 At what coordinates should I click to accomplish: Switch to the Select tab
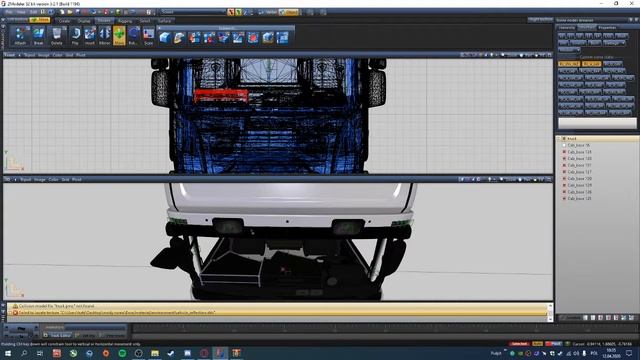click(145, 21)
